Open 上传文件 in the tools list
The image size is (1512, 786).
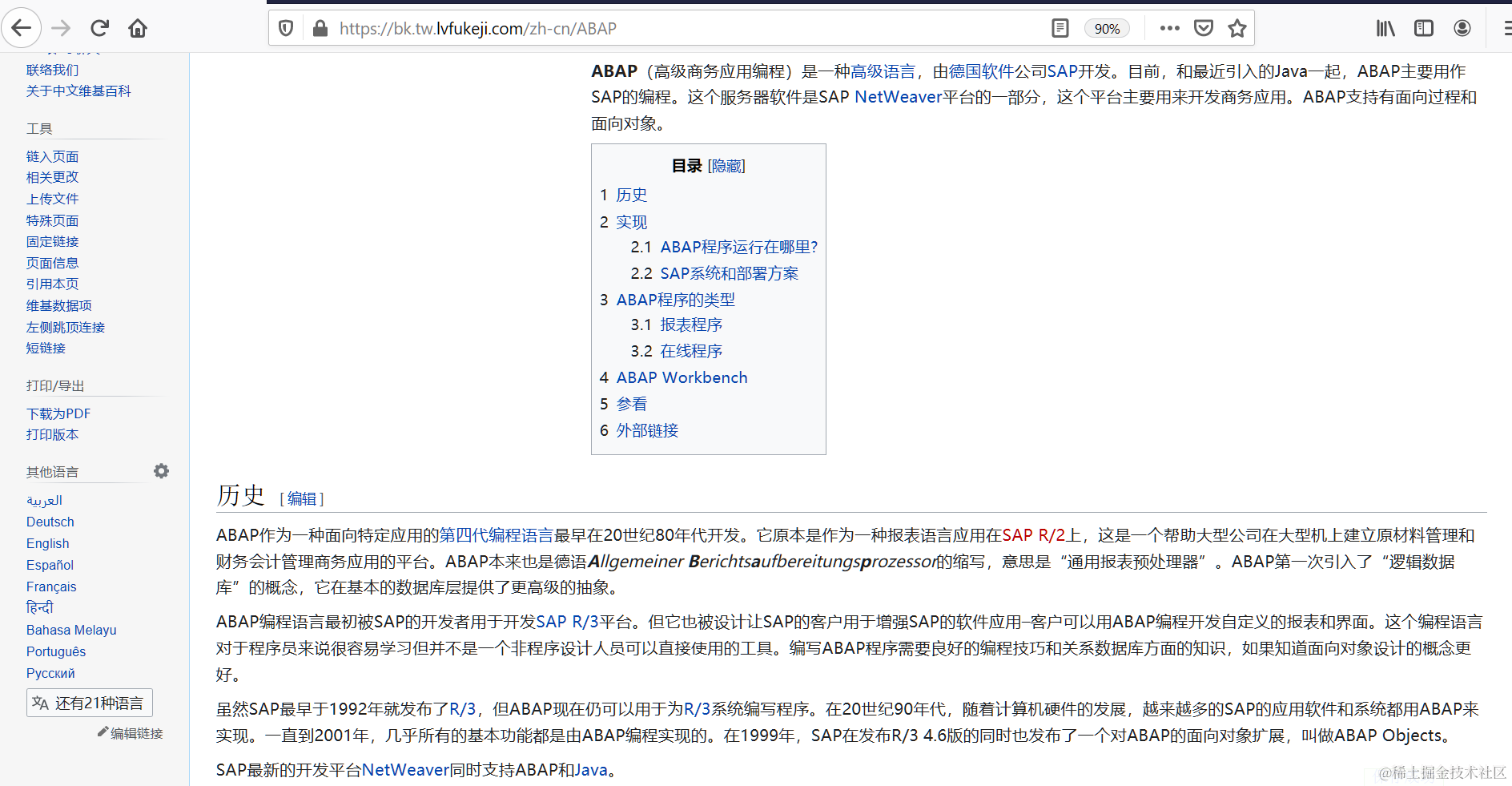(53, 199)
